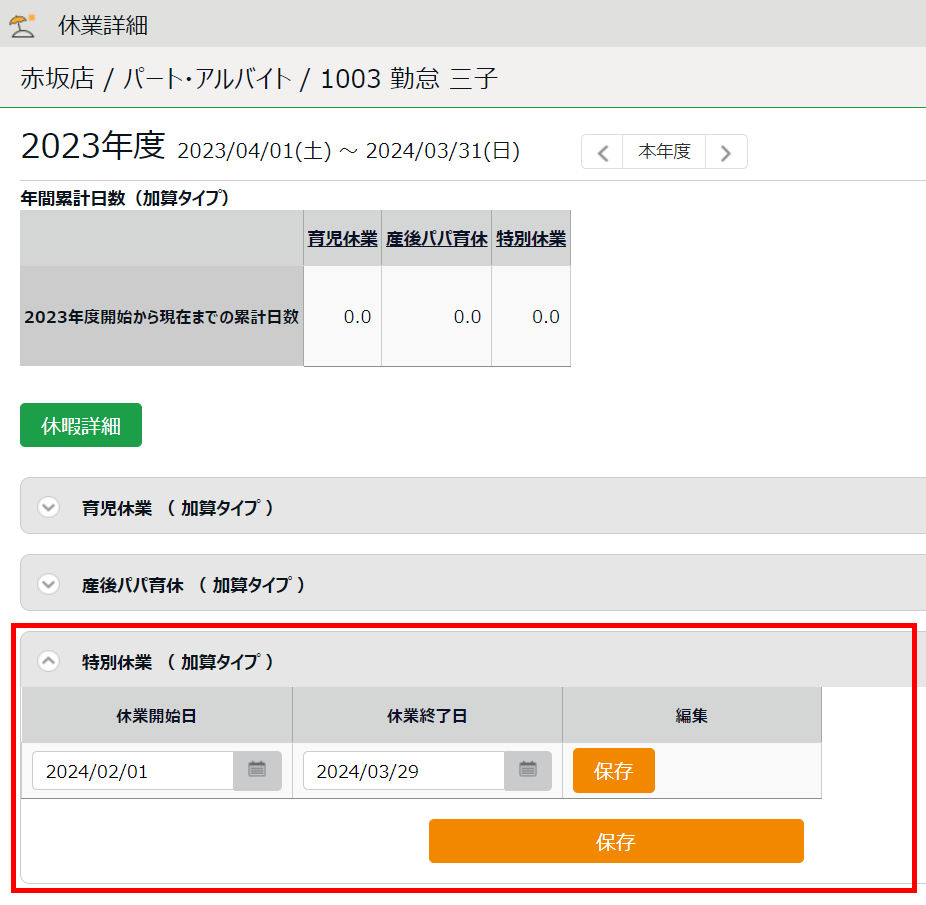Click the small 保存 button in 編集 column
Image resolution: width=926 pixels, height=905 pixels.
coord(613,770)
